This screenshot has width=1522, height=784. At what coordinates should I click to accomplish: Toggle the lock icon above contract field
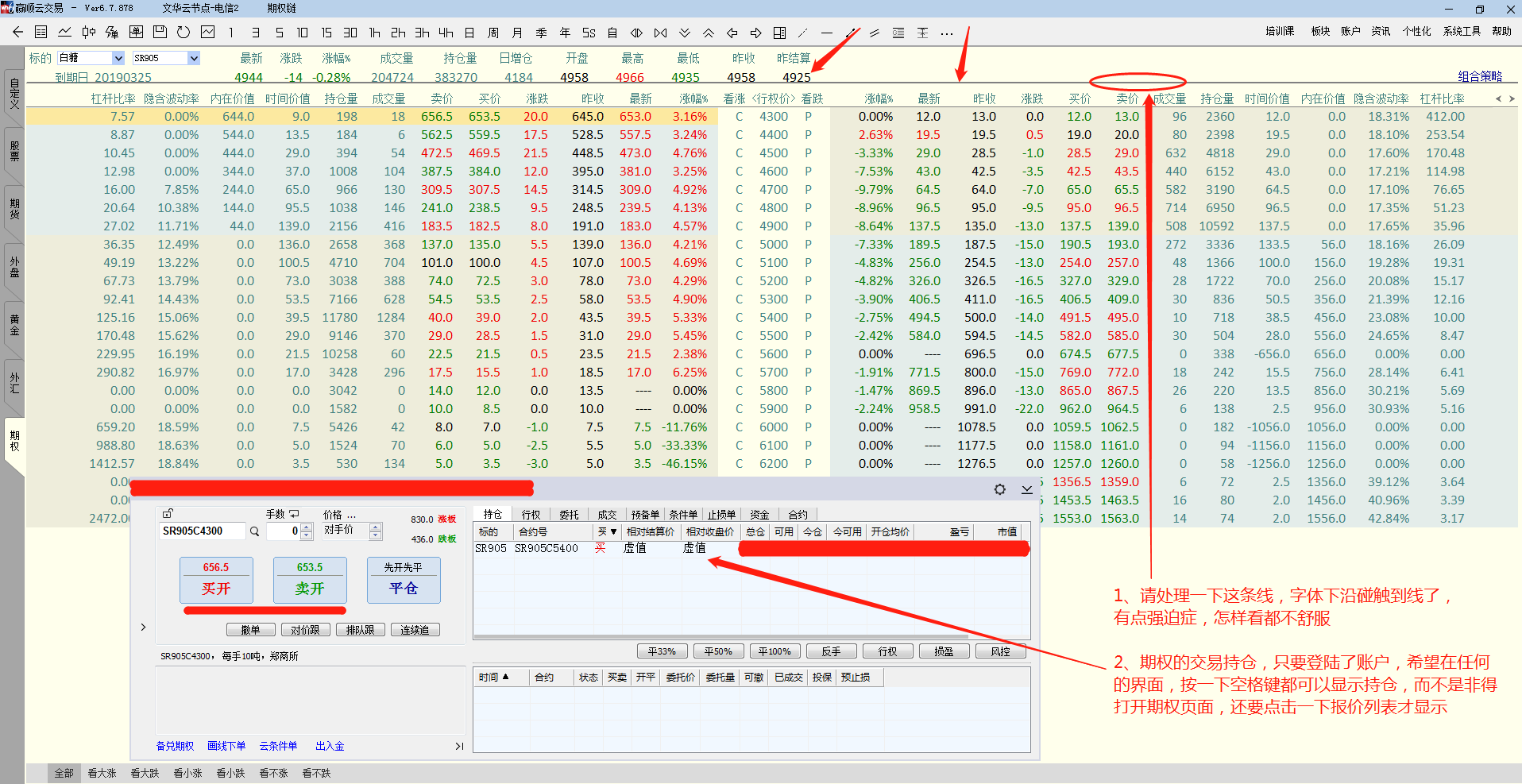coord(168,514)
